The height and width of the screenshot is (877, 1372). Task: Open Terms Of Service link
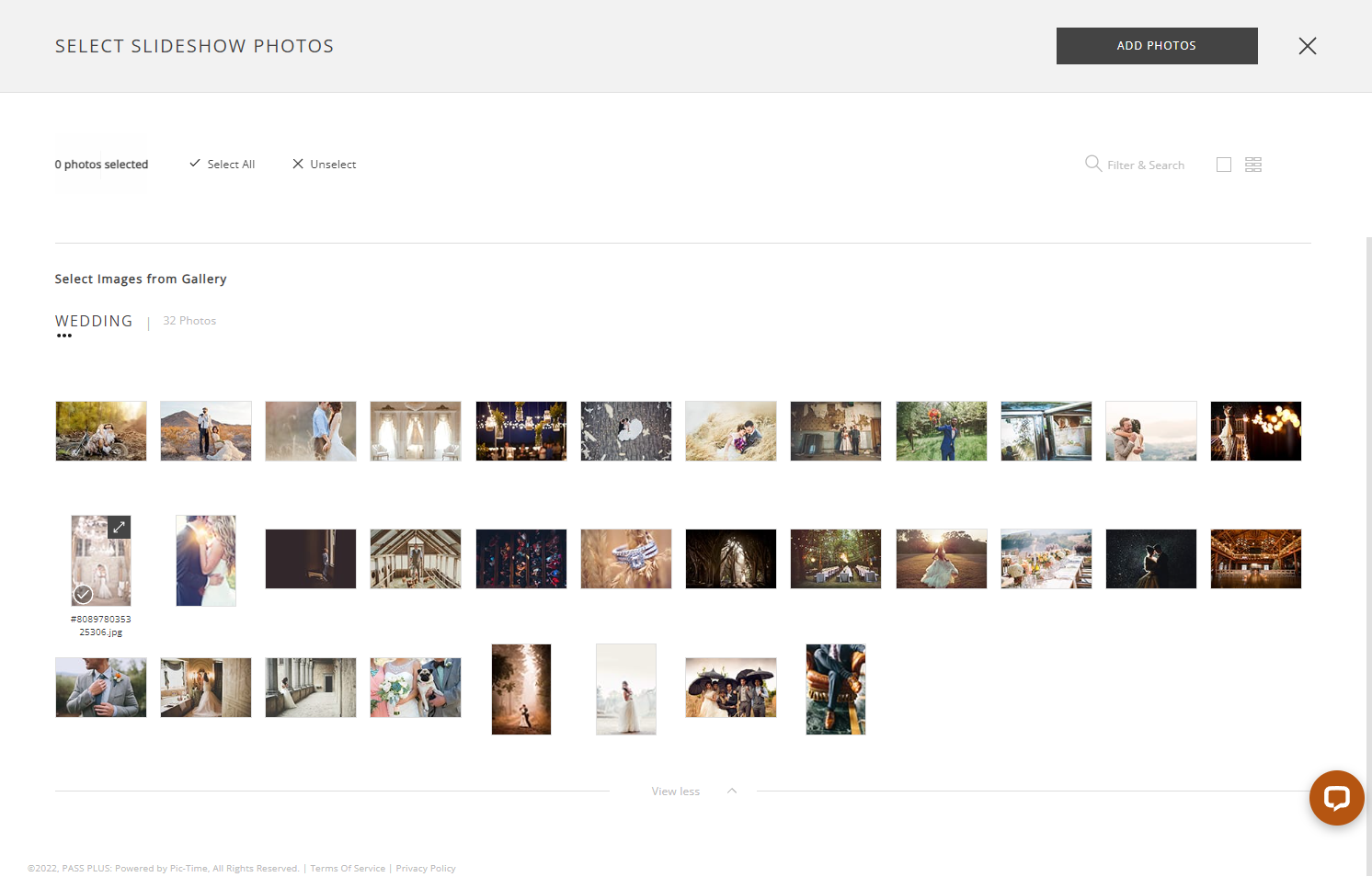(x=348, y=868)
